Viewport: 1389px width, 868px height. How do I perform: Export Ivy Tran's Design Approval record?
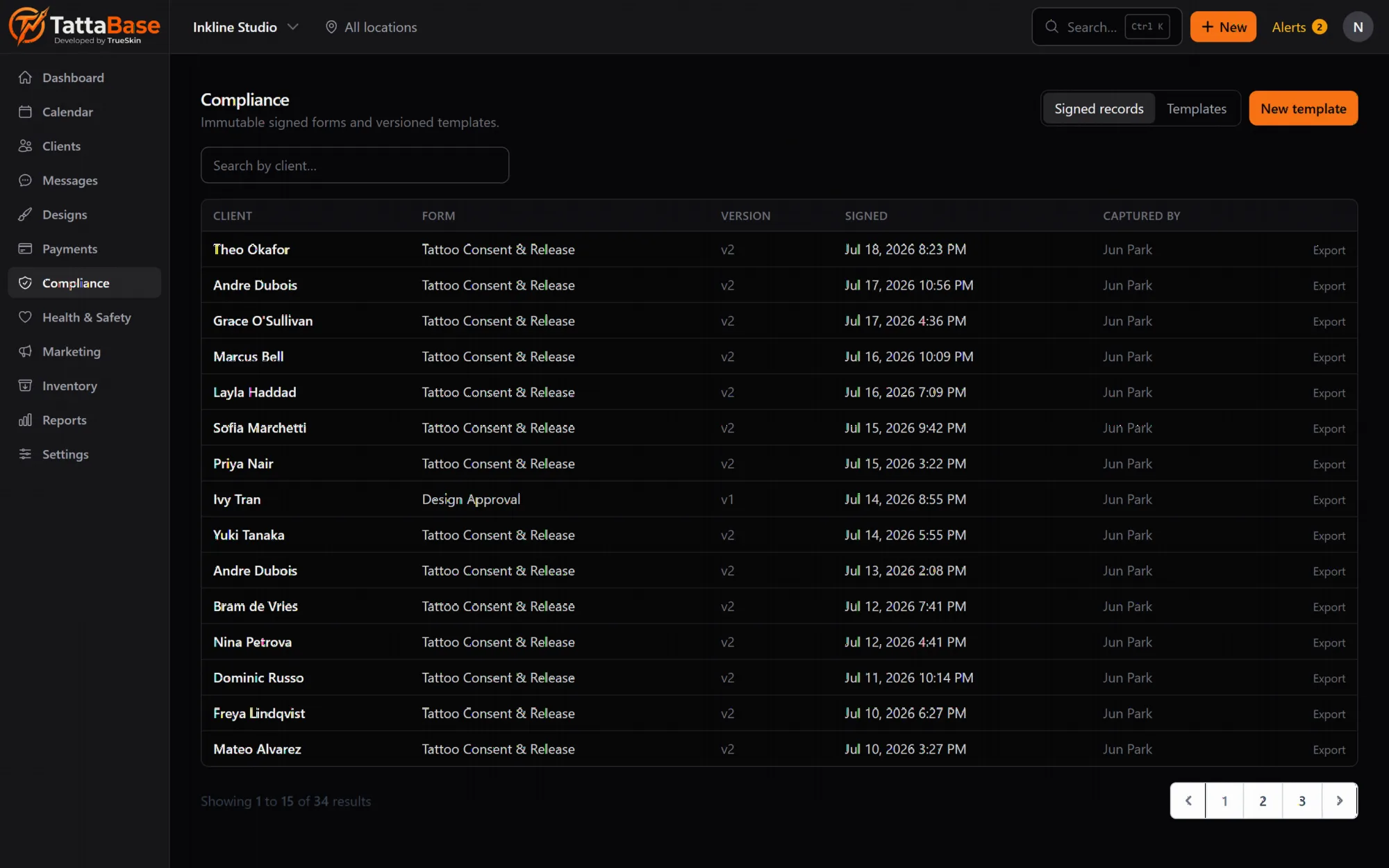pos(1329,500)
